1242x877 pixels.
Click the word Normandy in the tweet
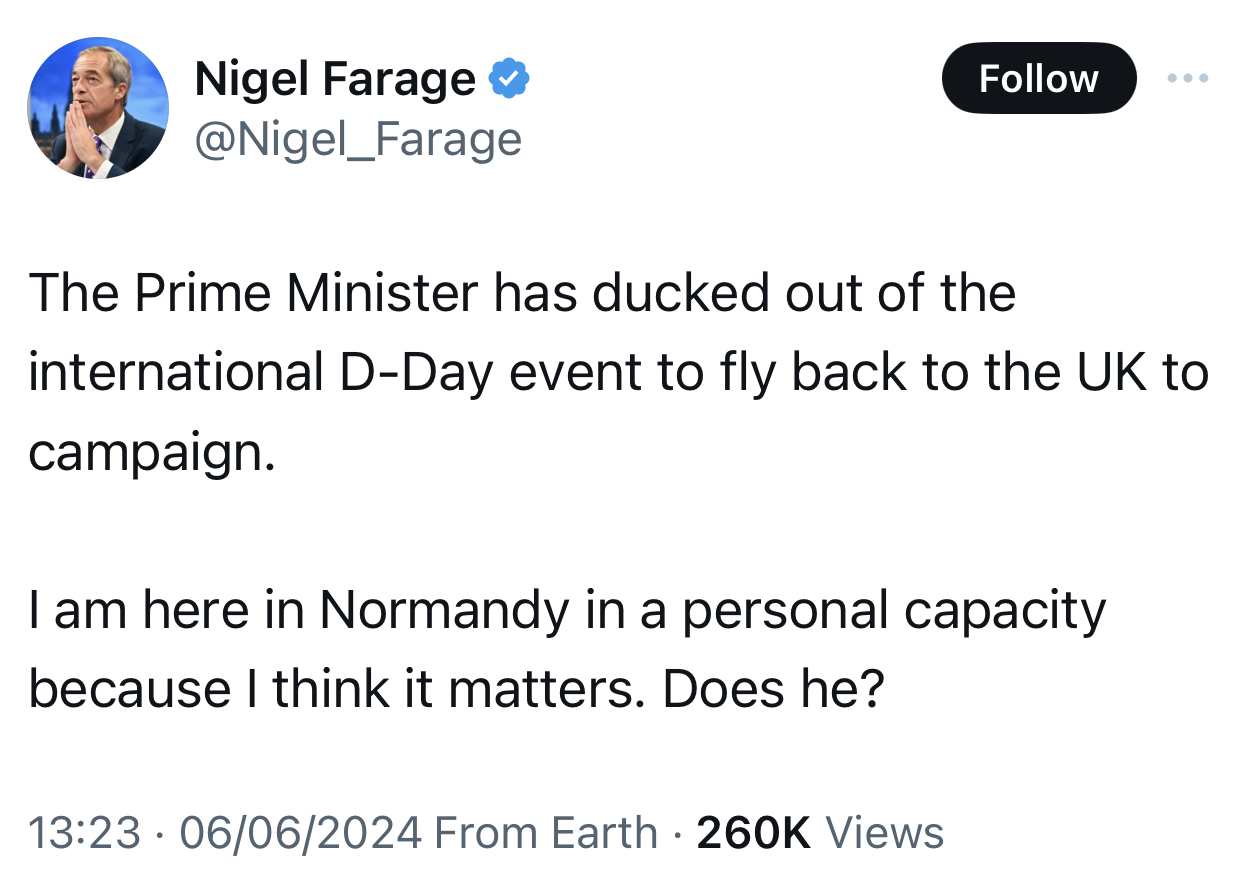pos(443,611)
